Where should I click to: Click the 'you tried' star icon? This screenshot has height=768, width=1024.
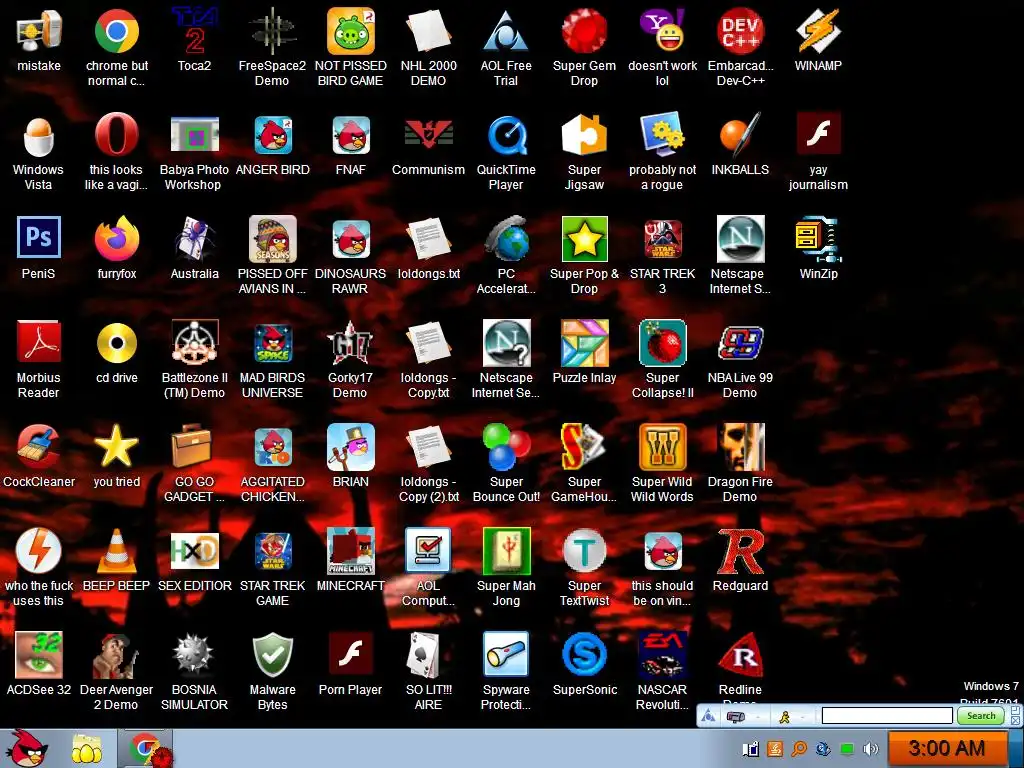click(117, 447)
